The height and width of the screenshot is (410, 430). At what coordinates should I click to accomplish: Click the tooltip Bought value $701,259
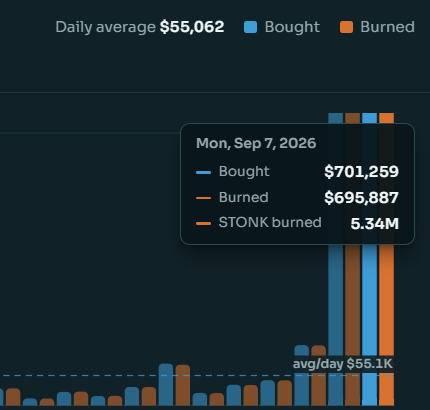[x=361, y=172]
